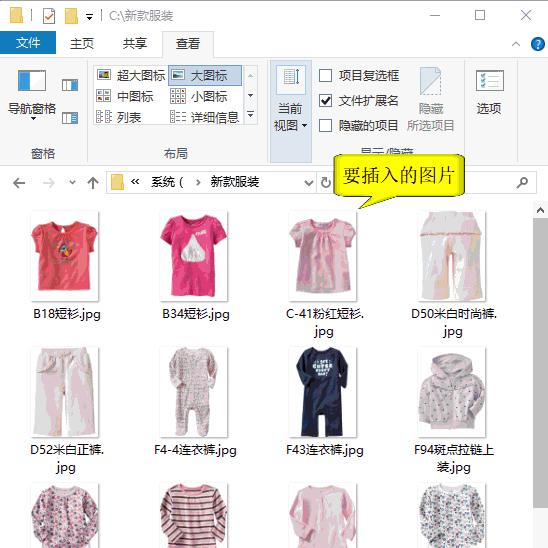The image size is (548, 548).
Task: Close the 新款服装 window
Action: 526,15
